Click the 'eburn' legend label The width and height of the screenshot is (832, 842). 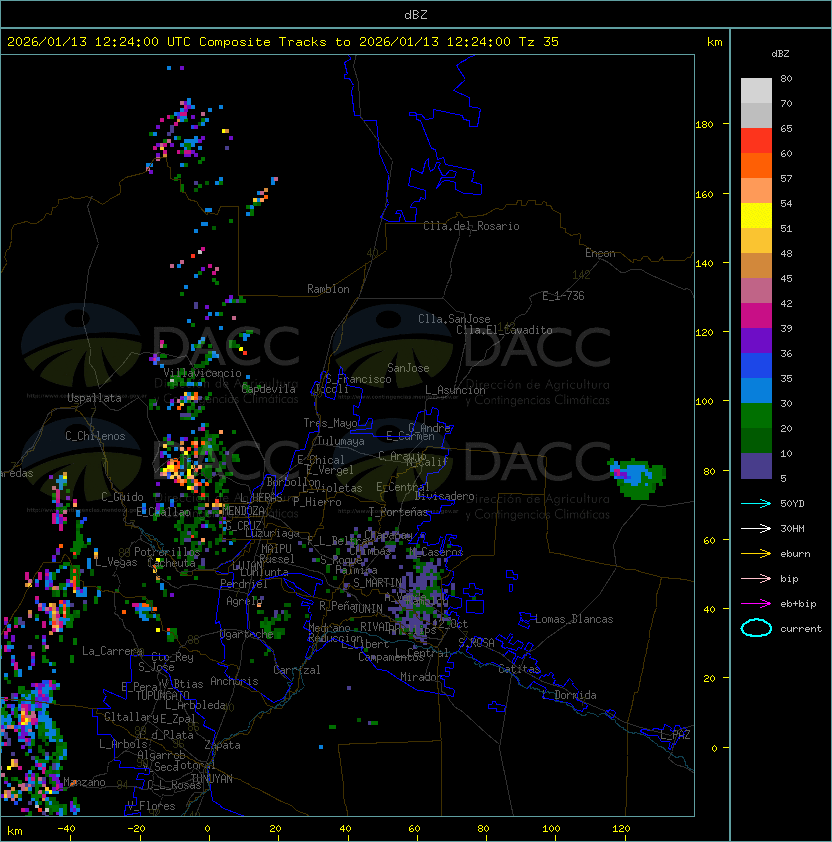[x=795, y=554]
